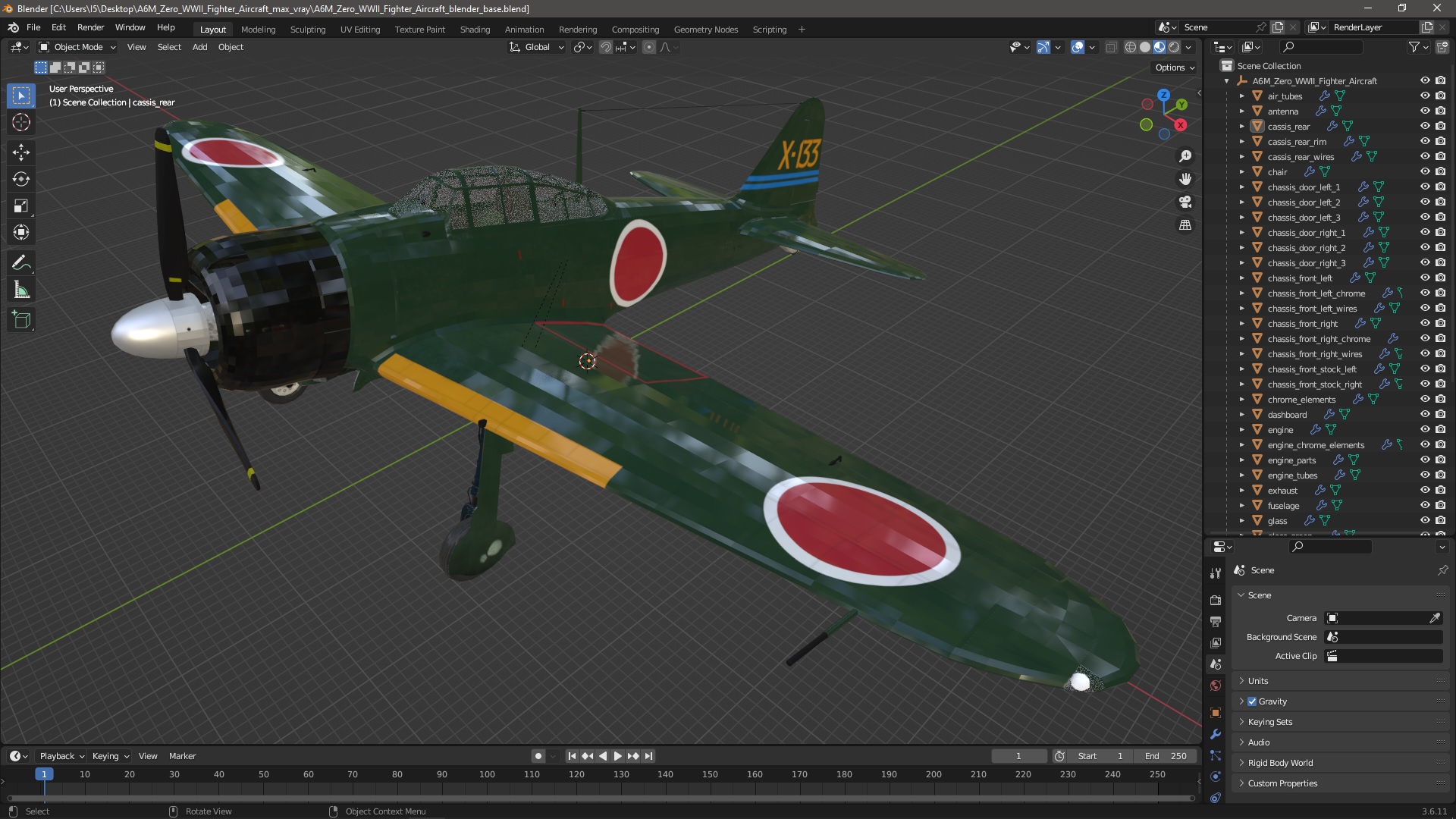This screenshot has width=1456, height=819.
Task: Open the Render menu
Action: 90,27
